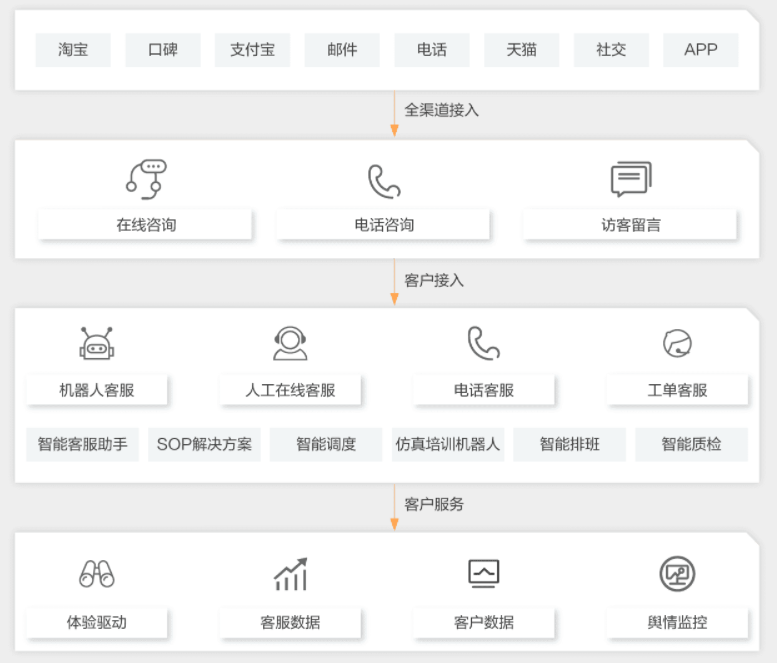
Task: Click the 电话客服 phone icon
Action: 484,343
